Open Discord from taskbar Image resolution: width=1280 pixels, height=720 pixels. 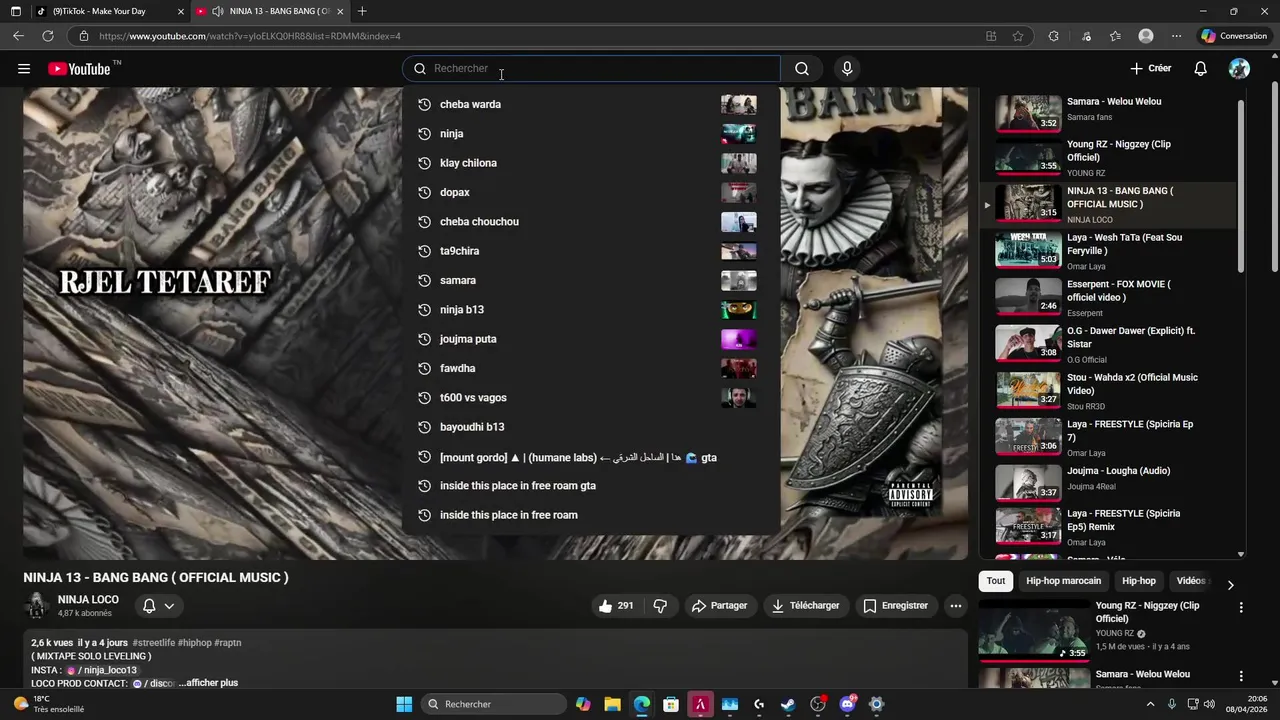tap(847, 704)
